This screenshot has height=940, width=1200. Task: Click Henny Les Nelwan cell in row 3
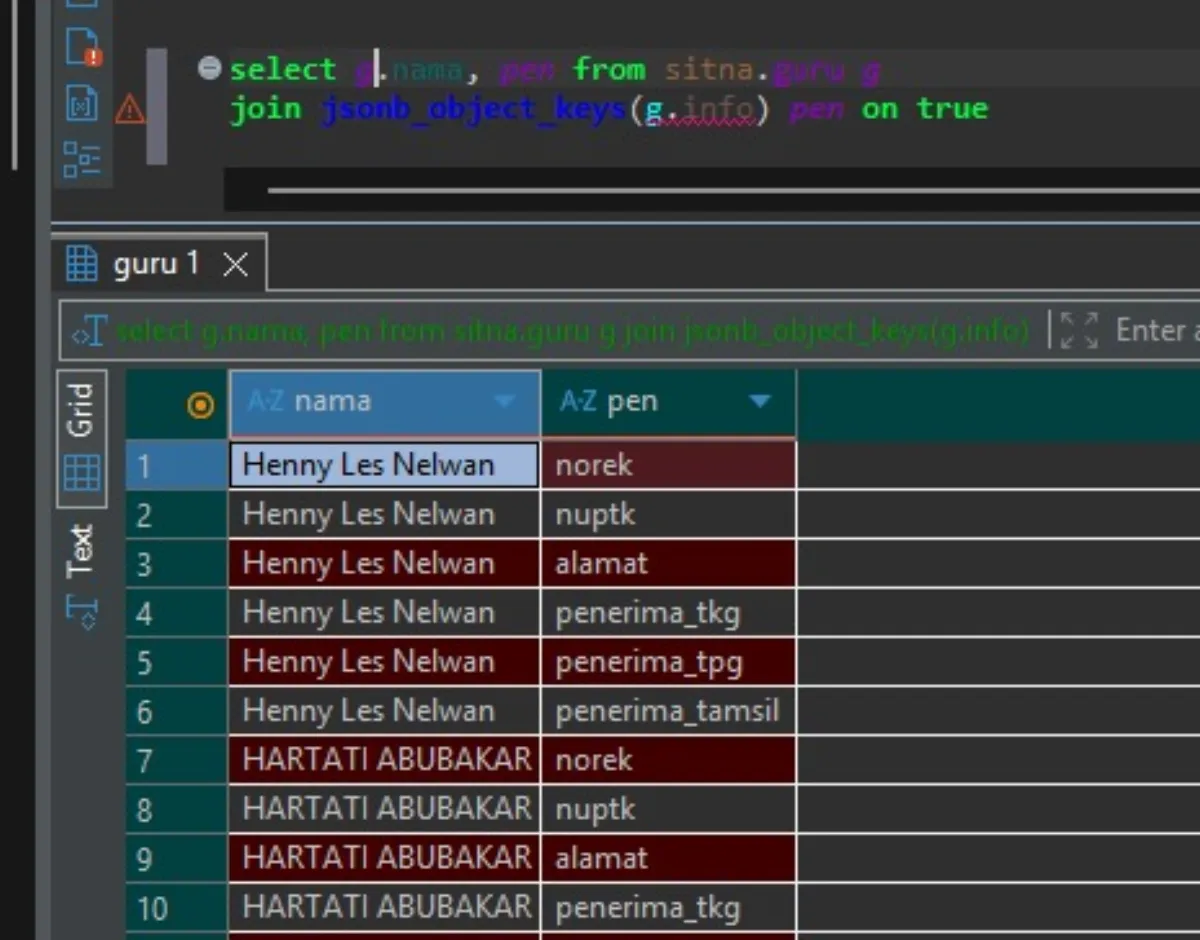point(385,563)
